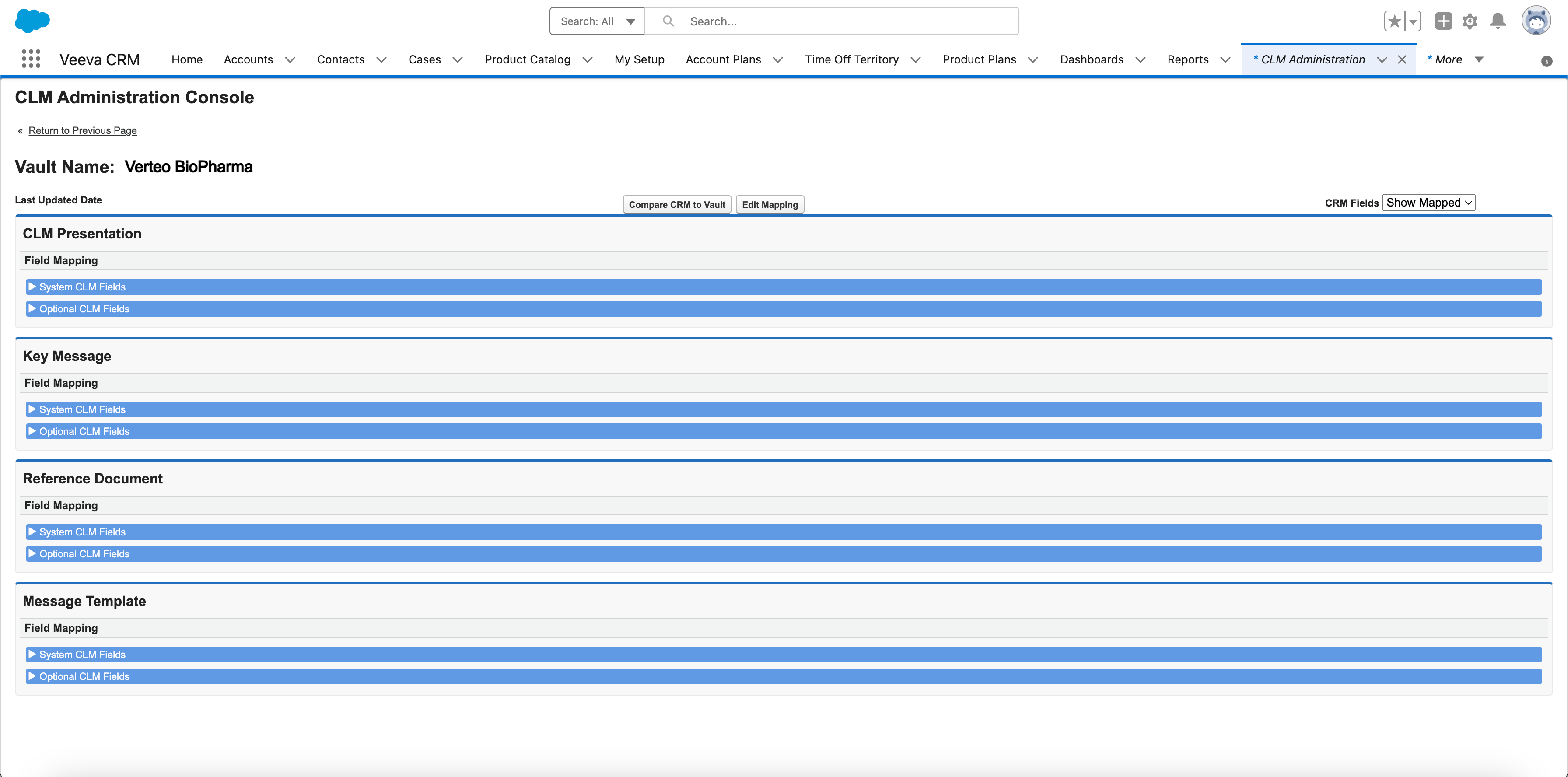Open the Favorites star icon

1394,21
